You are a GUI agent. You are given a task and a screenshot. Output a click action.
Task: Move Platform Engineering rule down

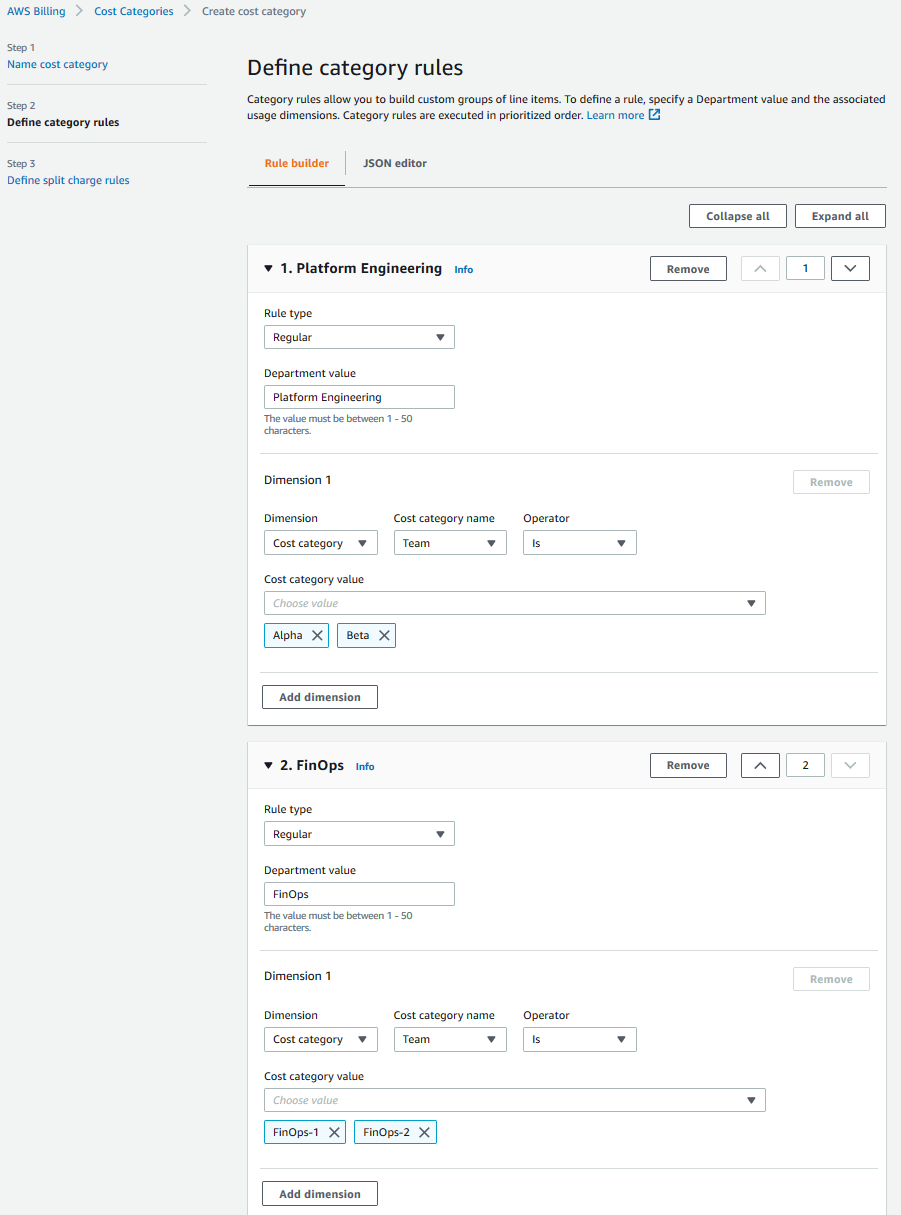(850, 268)
